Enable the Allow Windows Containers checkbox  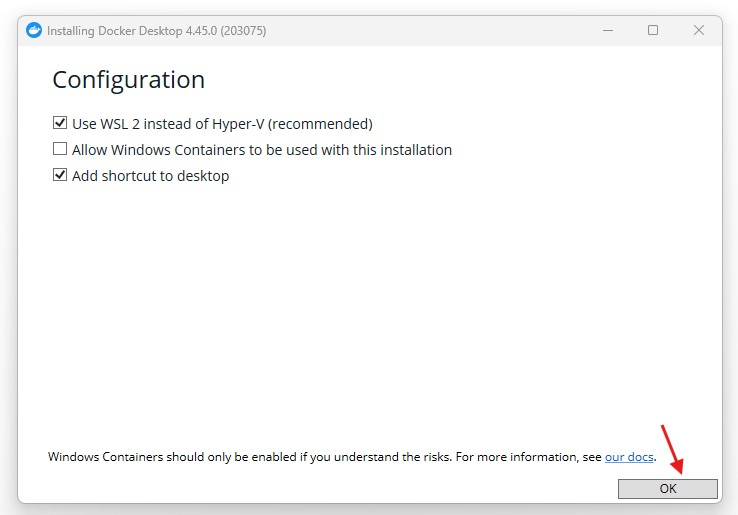[60, 150]
